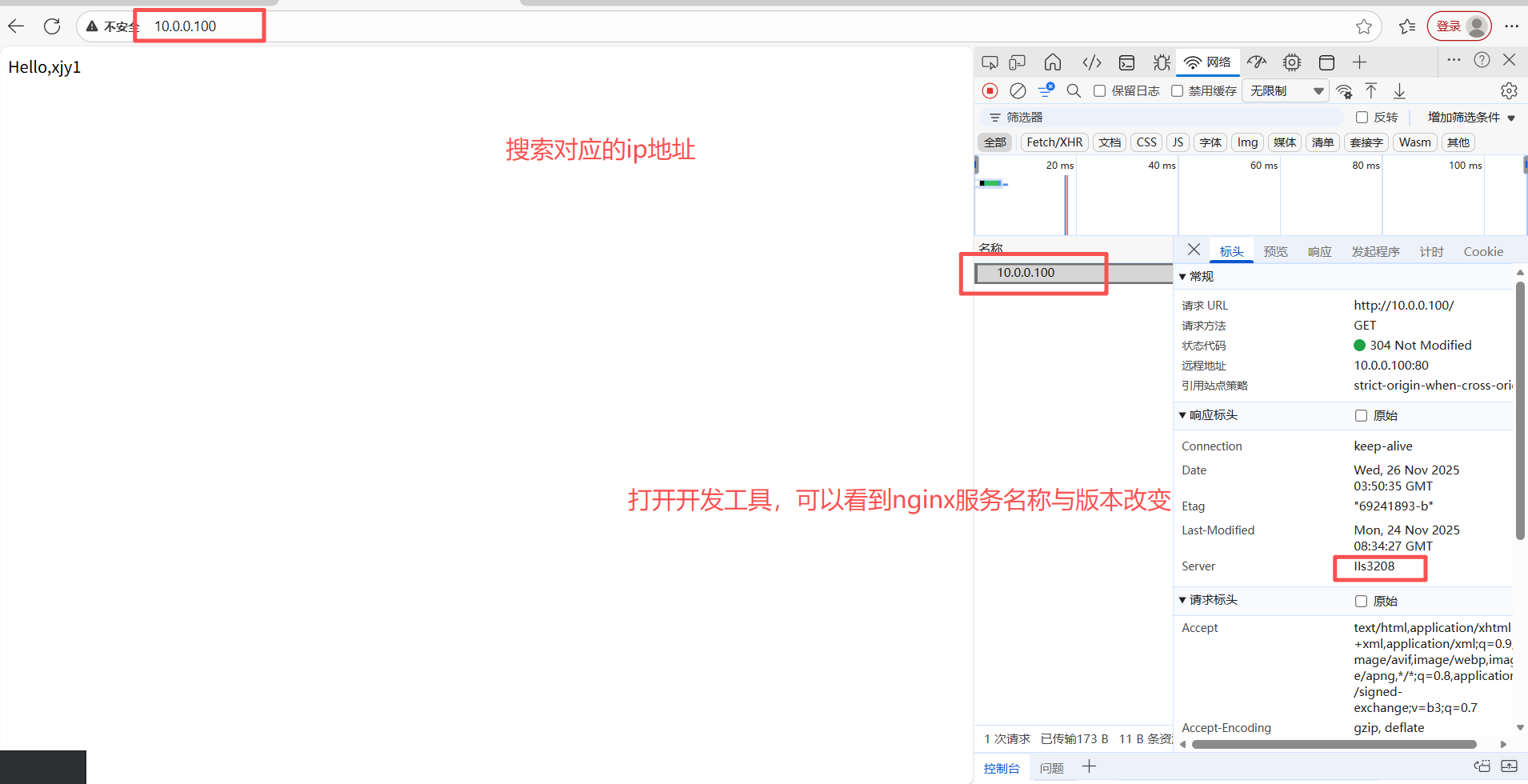The image size is (1528, 784).
Task: Select the 10.0.0.100 request row
Action: tap(1074, 273)
